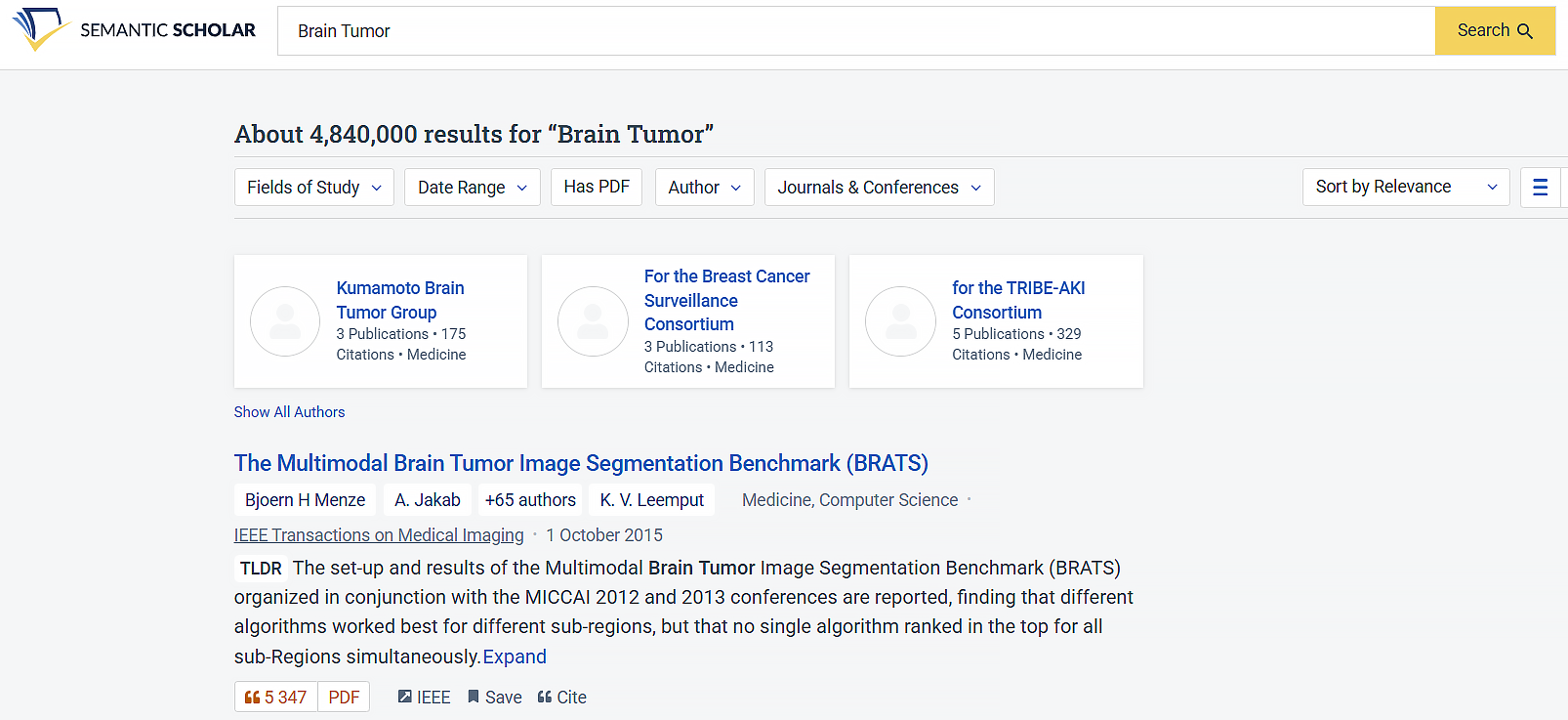Click the Semantic Scholar logo

pos(134,30)
